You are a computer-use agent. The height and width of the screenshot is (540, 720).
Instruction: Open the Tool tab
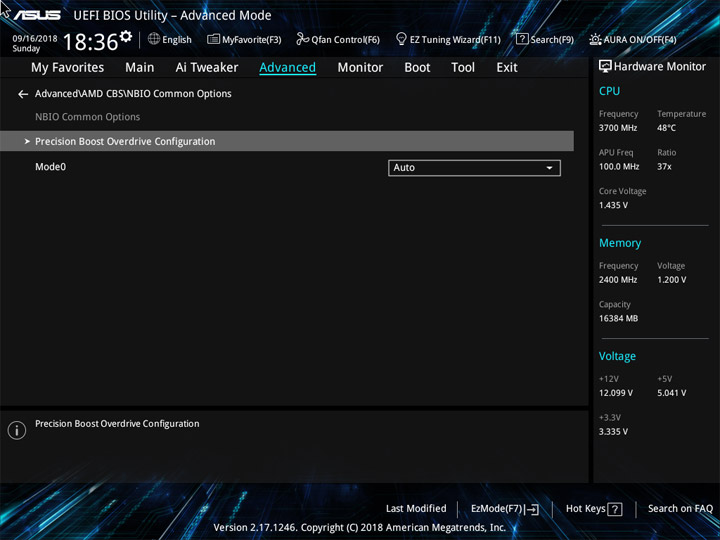pyautogui.click(x=463, y=68)
